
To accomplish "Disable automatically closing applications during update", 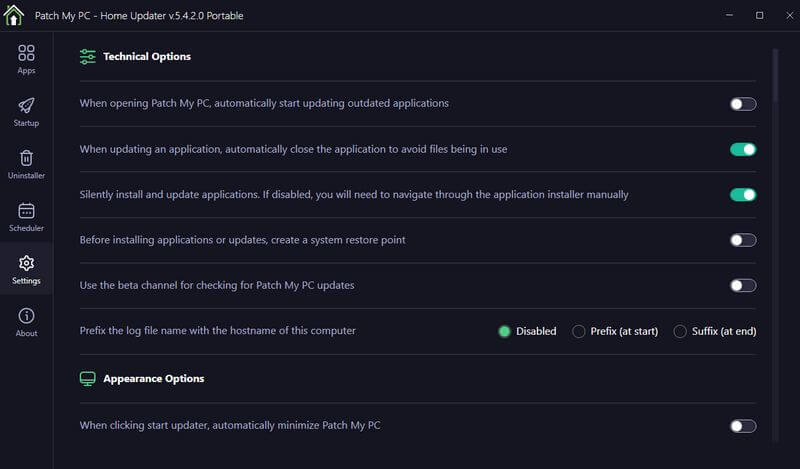I will (742, 150).
